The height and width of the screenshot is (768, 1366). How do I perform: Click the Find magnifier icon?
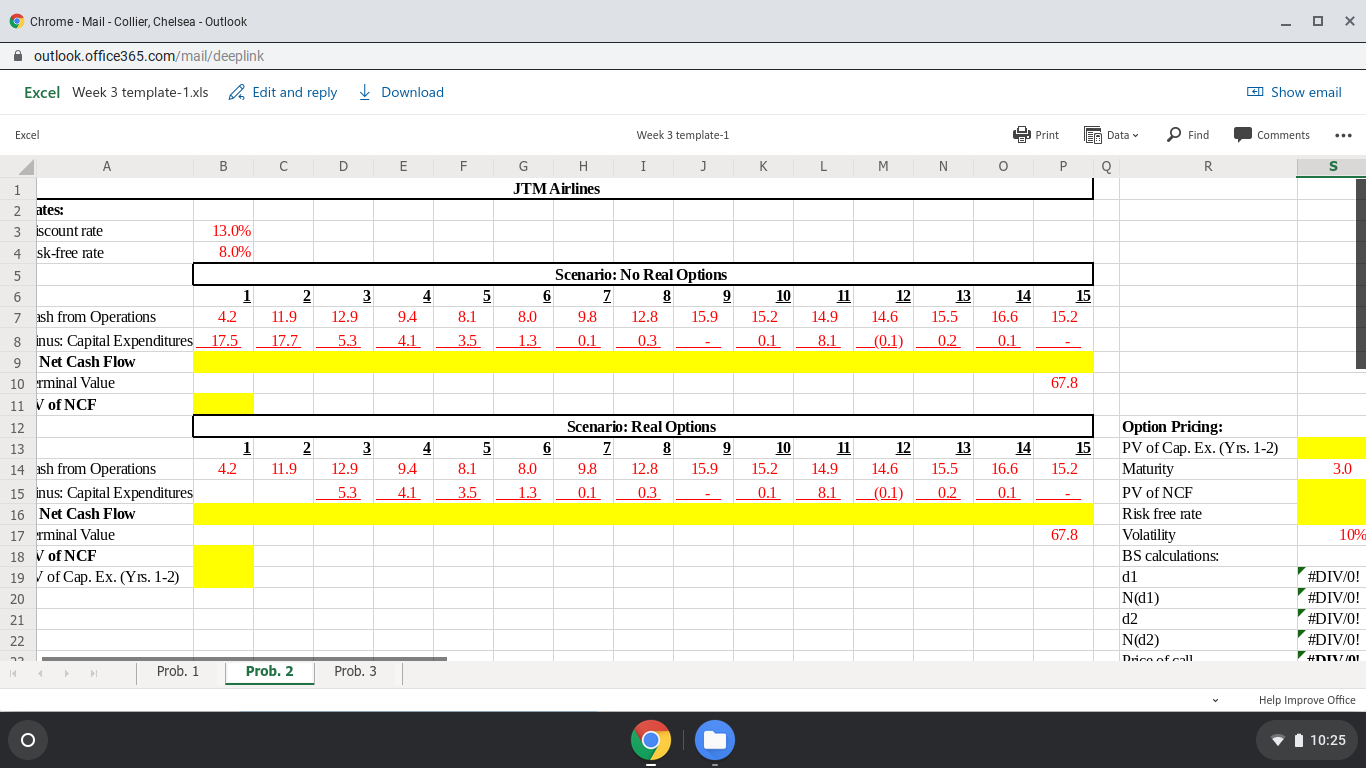click(1175, 134)
